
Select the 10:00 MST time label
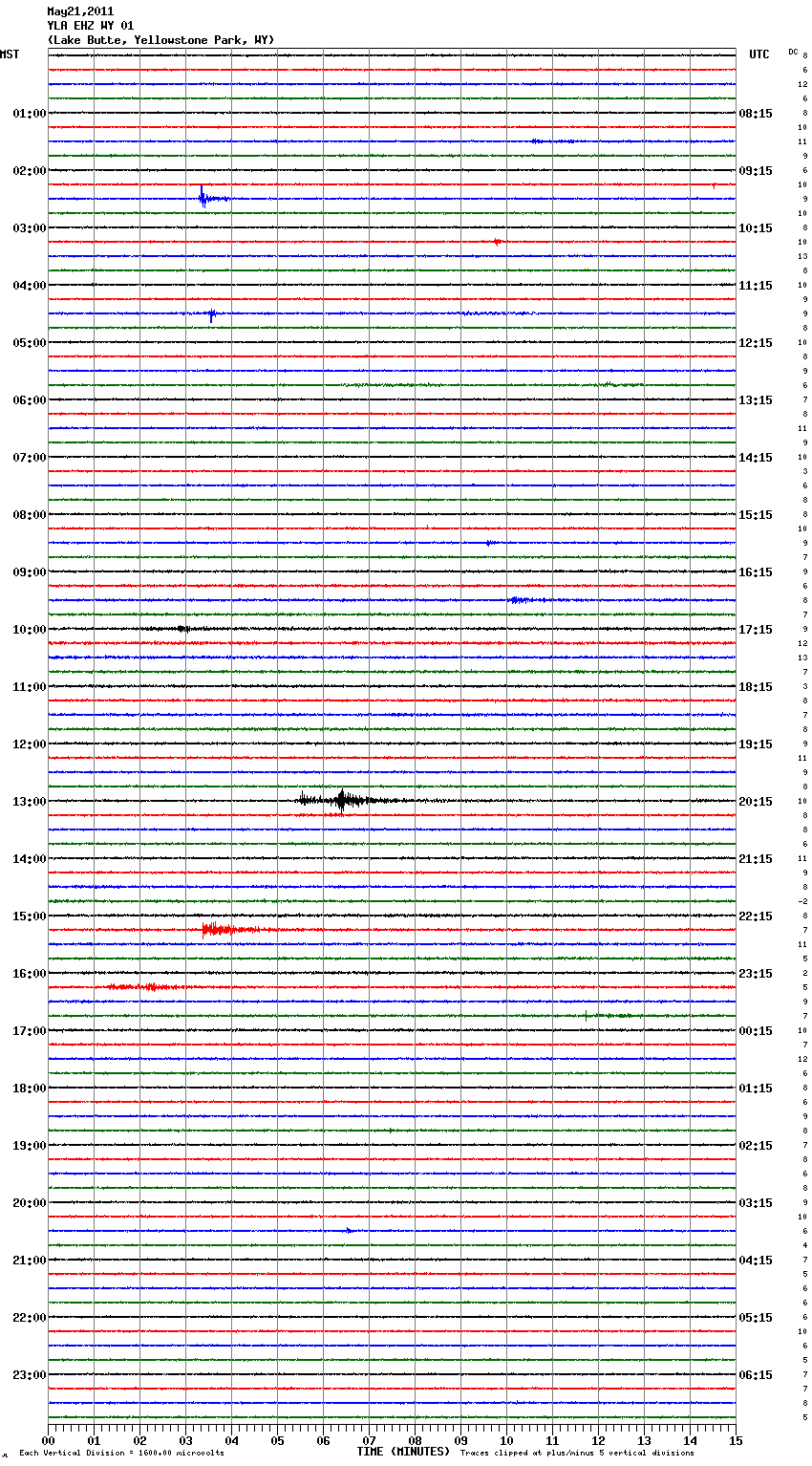tap(30, 630)
